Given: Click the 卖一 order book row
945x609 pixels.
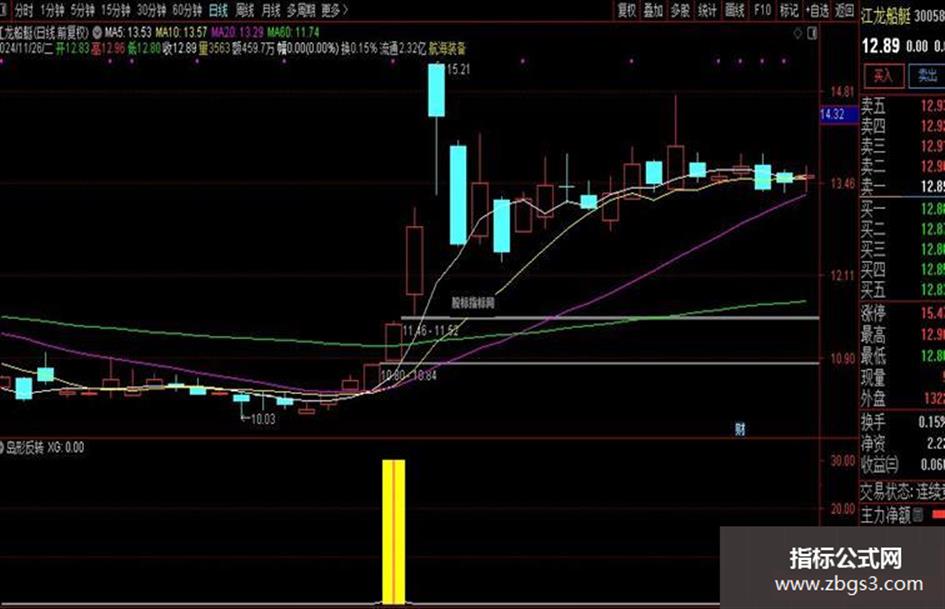Looking at the screenshot, I should click(x=902, y=186).
